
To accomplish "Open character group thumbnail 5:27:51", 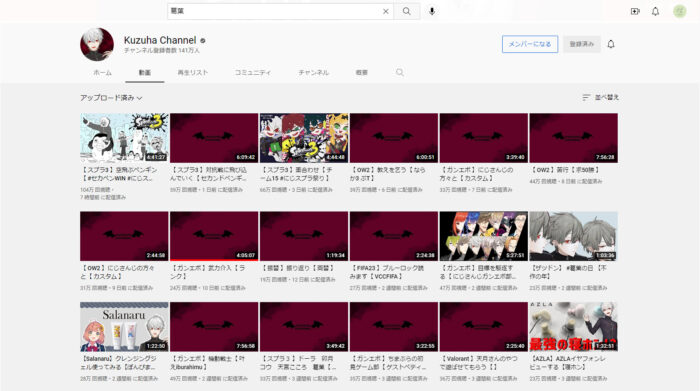I will coord(483,236).
